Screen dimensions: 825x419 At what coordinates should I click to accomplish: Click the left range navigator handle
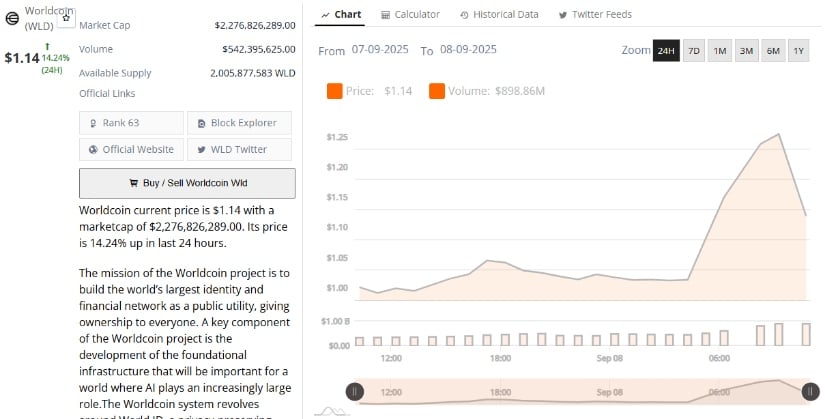coord(355,392)
